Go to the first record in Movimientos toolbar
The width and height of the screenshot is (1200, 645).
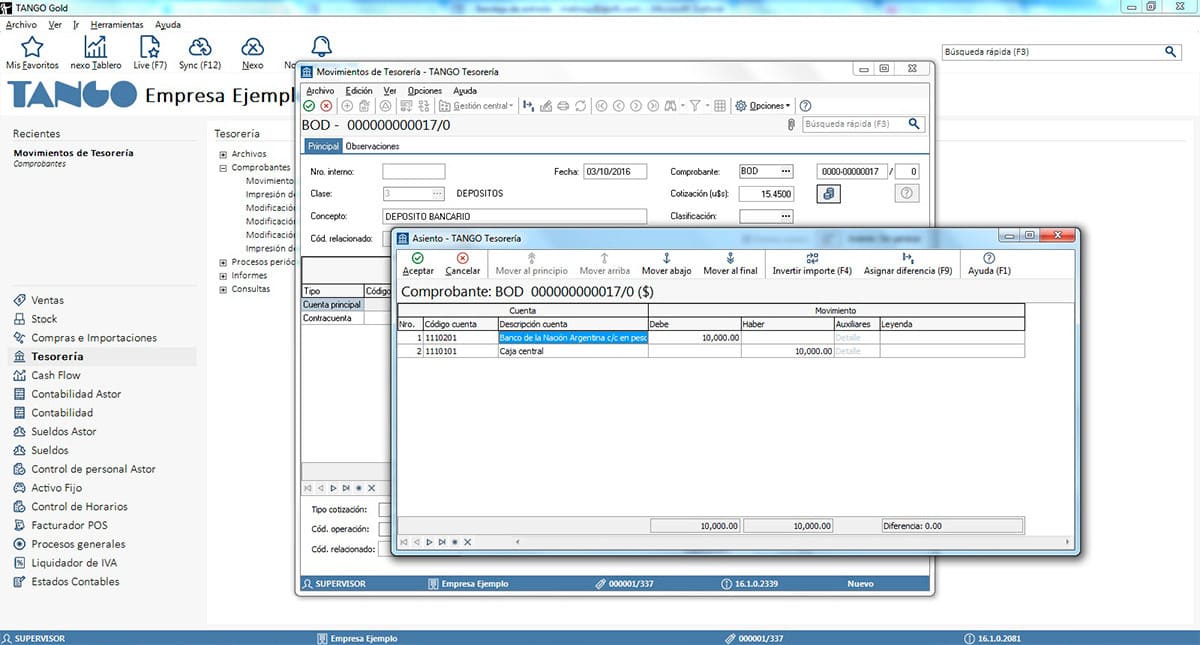tap(601, 106)
